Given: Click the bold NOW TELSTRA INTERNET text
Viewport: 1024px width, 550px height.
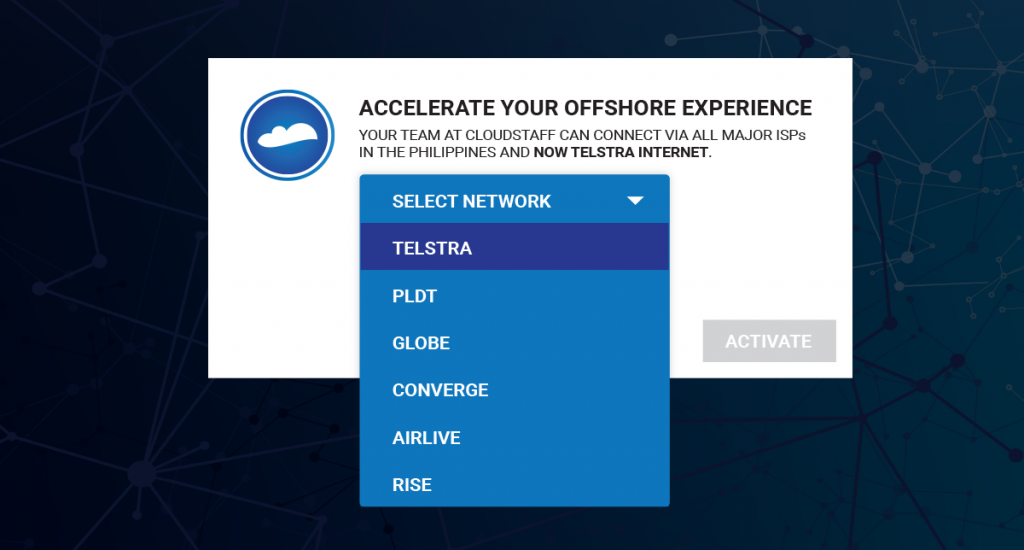Looking at the screenshot, I should [621, 154].
